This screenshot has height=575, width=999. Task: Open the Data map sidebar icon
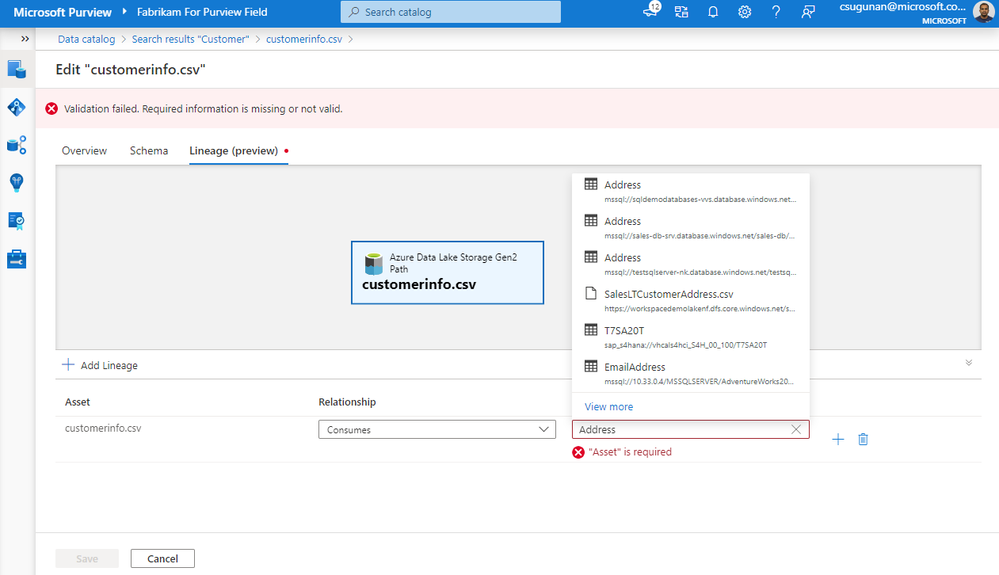[17, 107]
